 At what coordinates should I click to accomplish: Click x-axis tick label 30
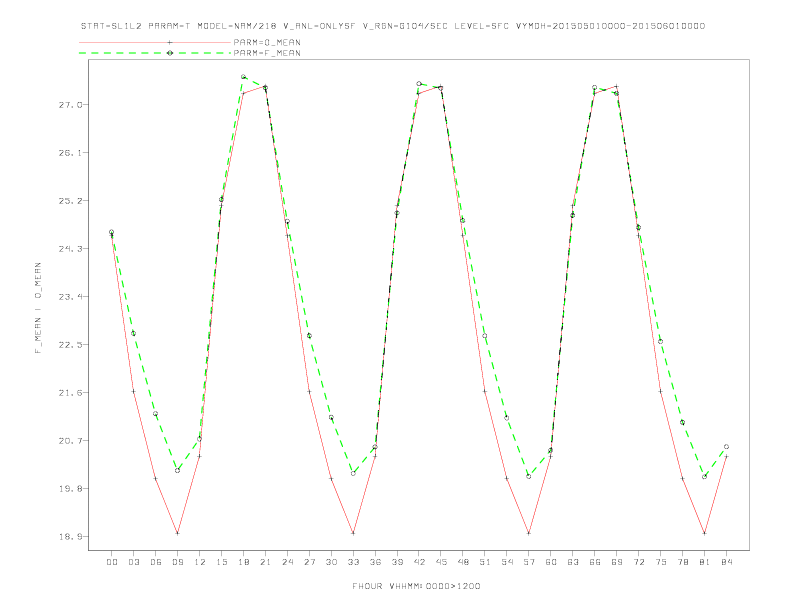[x=331, y=562]
